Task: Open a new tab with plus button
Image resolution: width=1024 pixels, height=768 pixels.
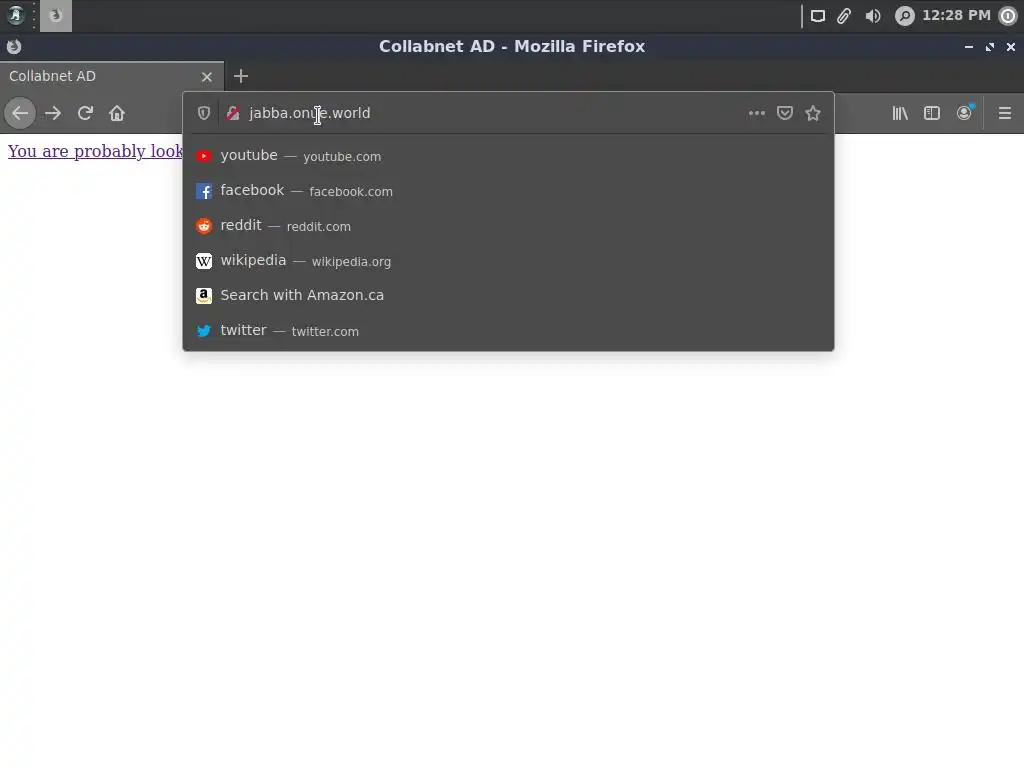Action: (241, 76)
